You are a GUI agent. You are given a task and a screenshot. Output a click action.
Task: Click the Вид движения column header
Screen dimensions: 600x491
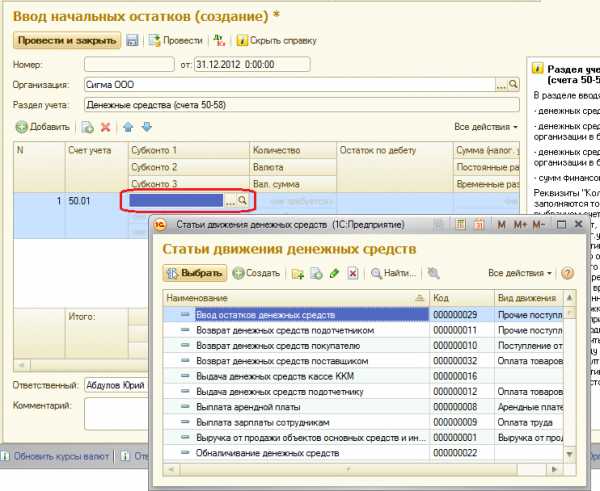pyautogui.click(x=529, y=298)
